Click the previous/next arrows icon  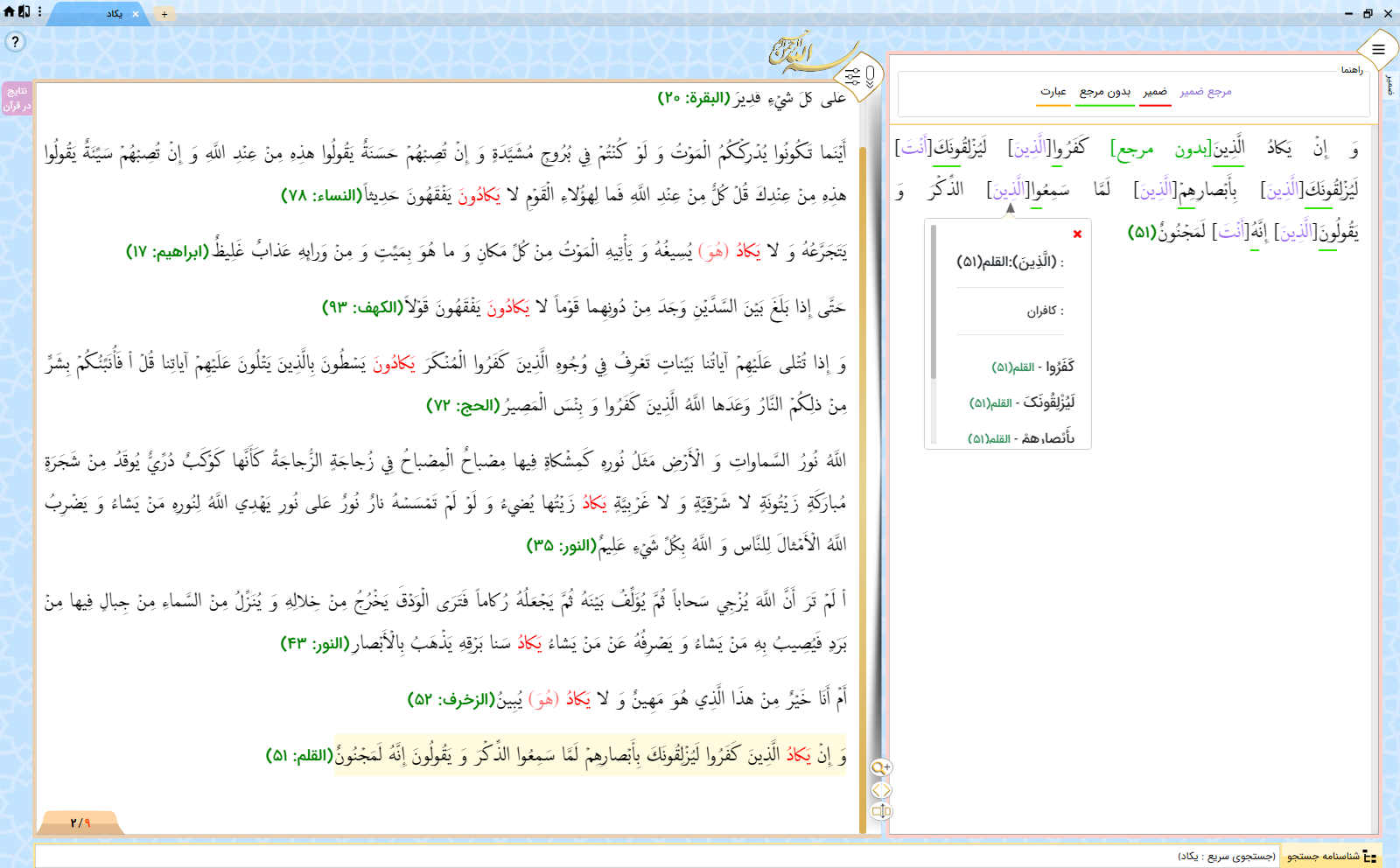click(880, 790)
